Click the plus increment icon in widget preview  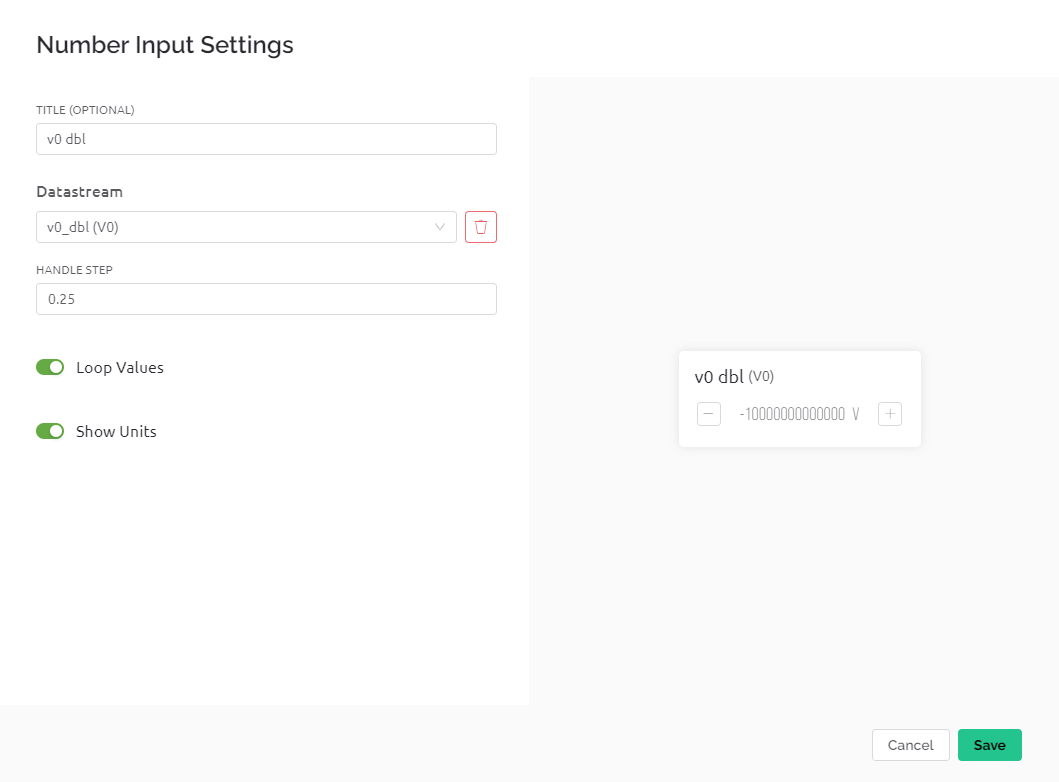[890, 414]
